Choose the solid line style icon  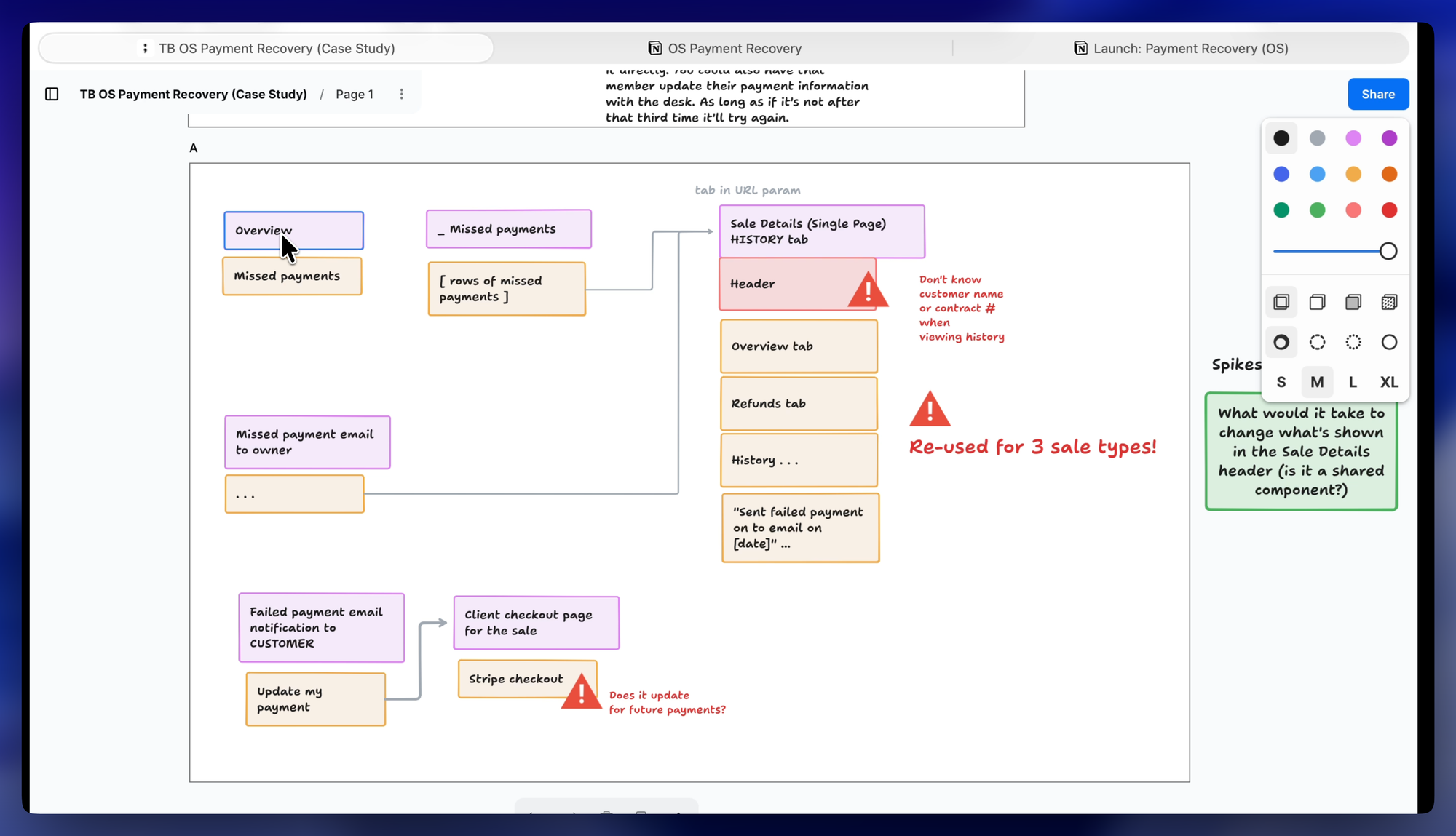(x=1389, y=342)
